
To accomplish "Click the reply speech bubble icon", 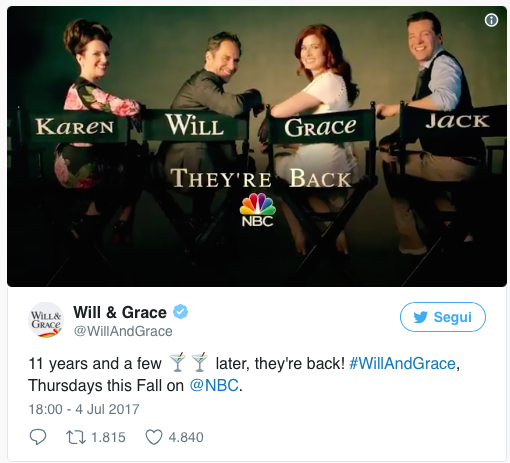I will 38,437.
